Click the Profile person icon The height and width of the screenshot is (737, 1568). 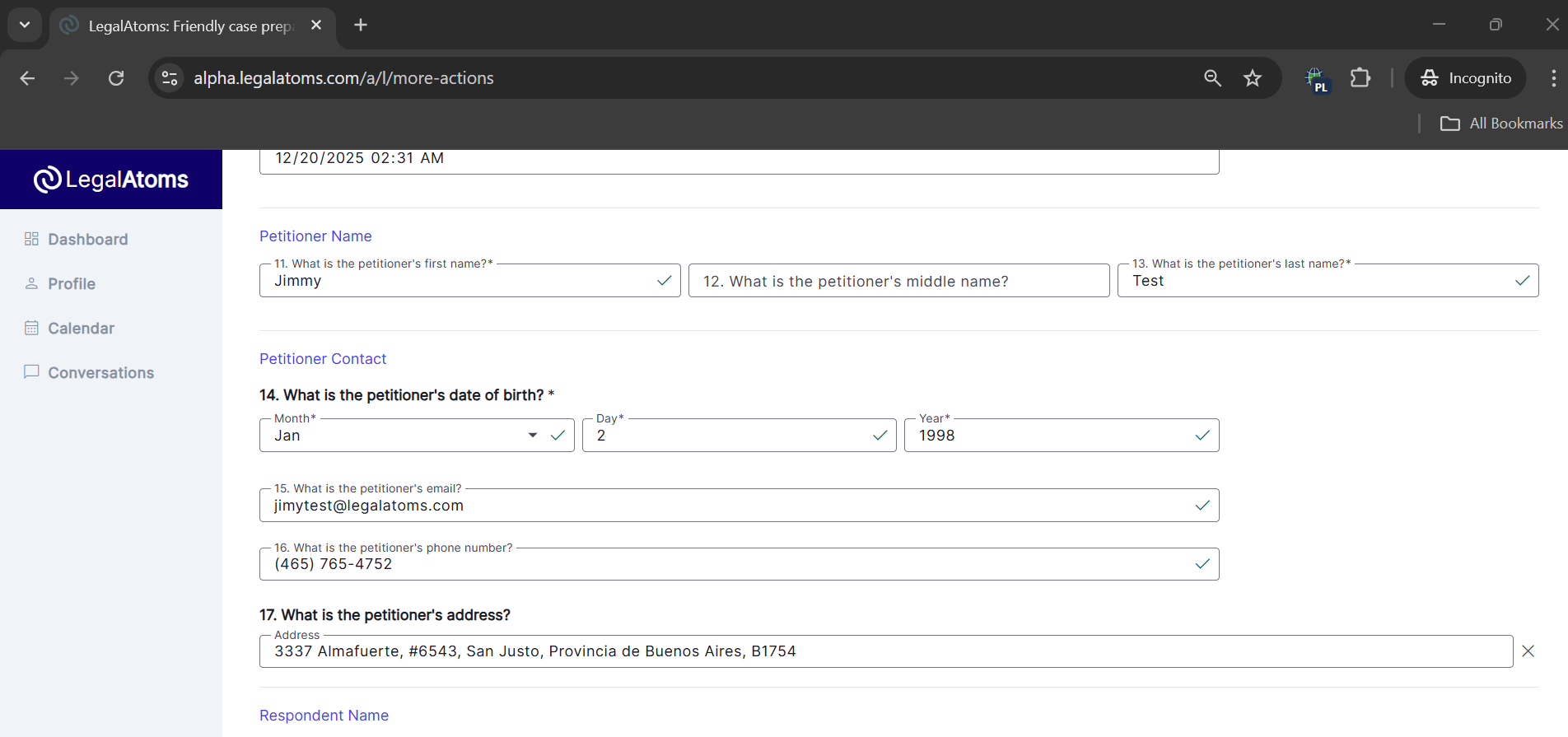[x=31, y=283]
